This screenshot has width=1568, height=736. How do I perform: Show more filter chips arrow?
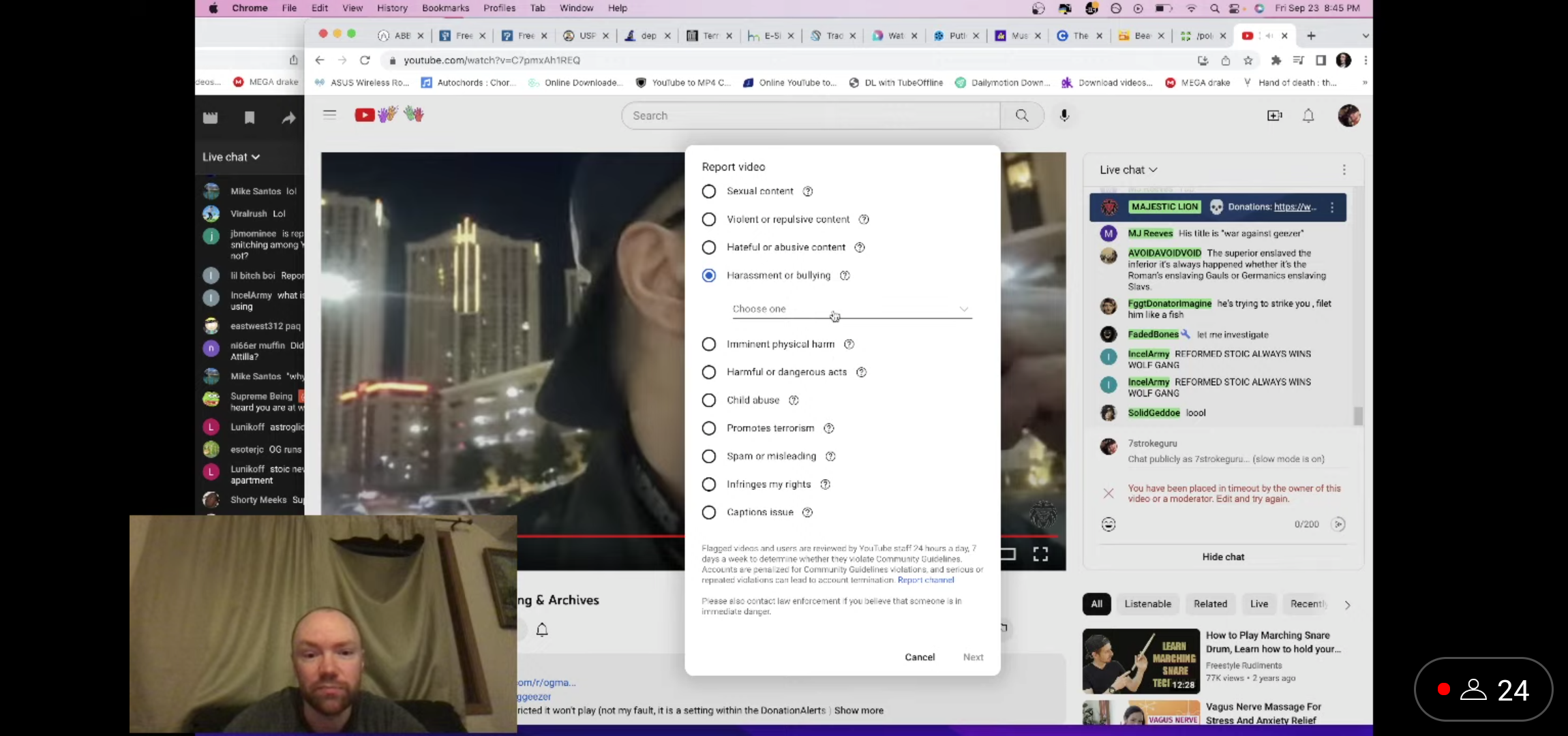tap(1347, 604)
